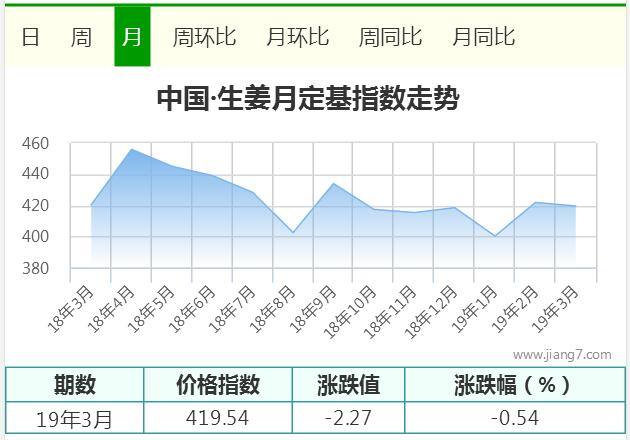Click the 19年3月 table cell

click(75, 418)
